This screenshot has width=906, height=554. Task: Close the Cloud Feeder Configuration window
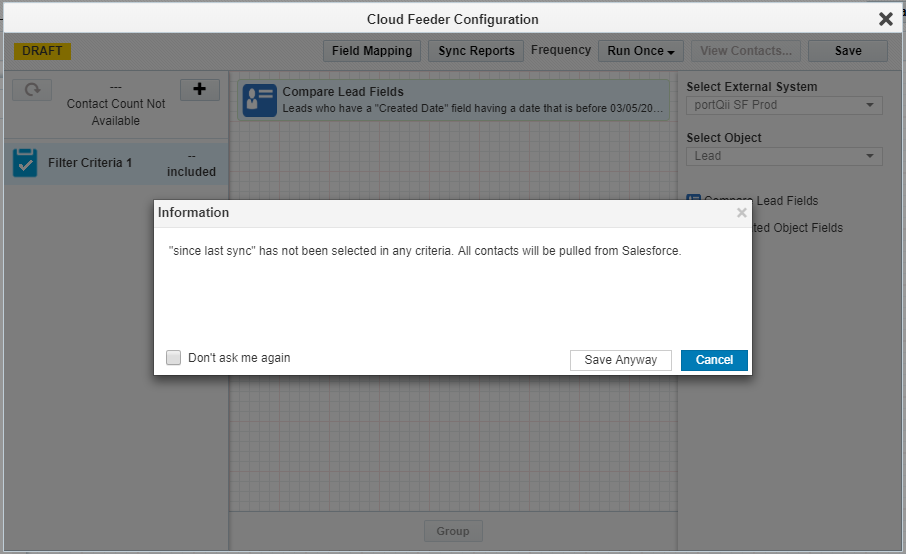tap(885, 19)
